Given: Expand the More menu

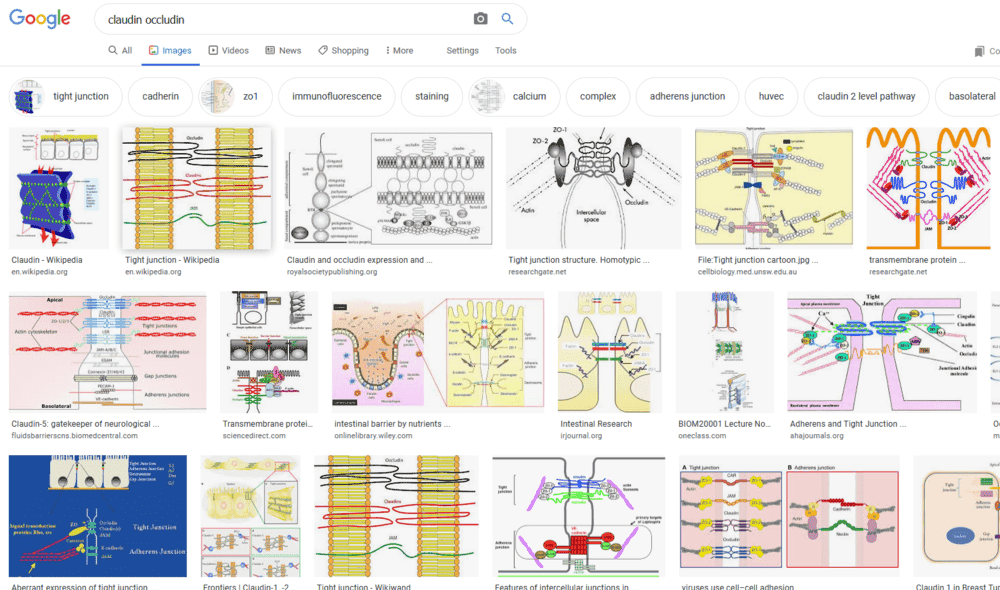Looking at the screenshot, I should coord(397,50).
